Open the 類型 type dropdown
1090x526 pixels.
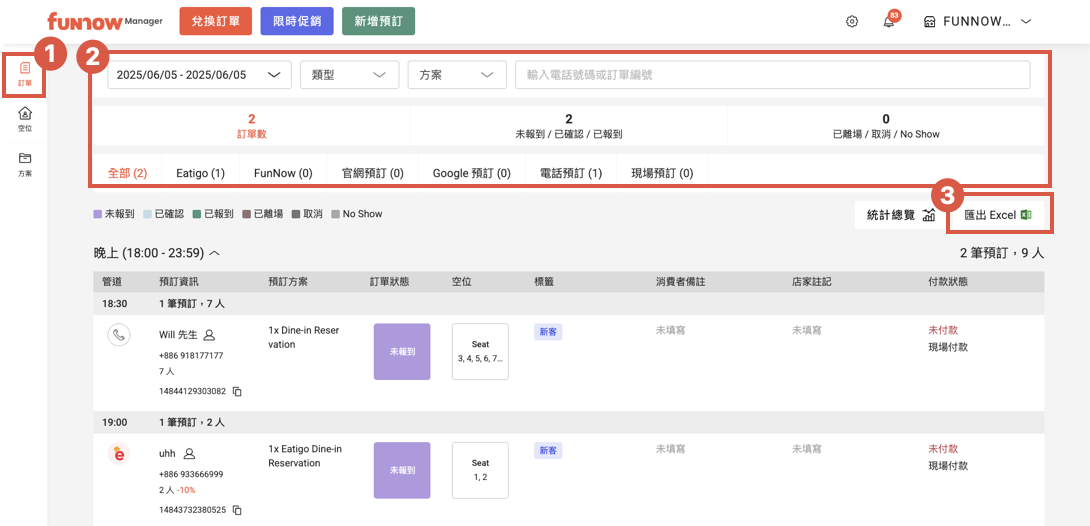coord(349,75)
